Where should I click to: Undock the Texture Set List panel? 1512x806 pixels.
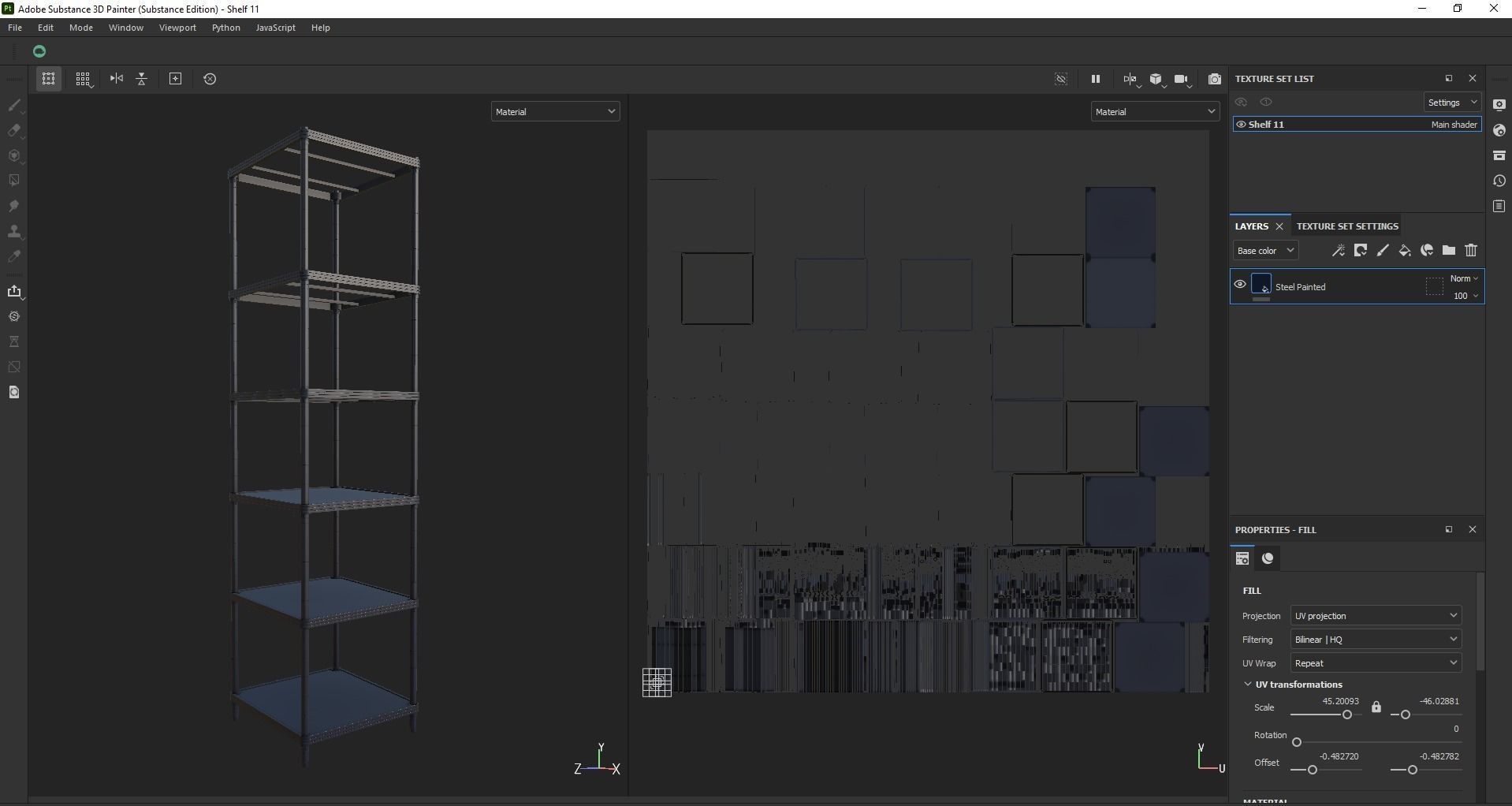[x=1448, y=78]
